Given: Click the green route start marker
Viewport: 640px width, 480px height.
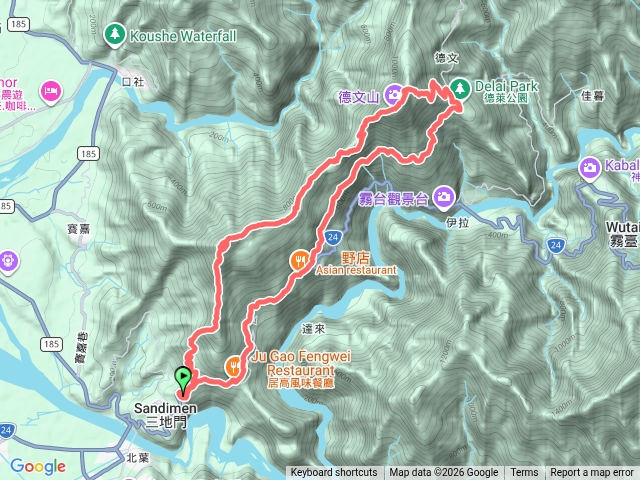Looking at the screenshot, I should pyautogui.click(x=182, y=380).
